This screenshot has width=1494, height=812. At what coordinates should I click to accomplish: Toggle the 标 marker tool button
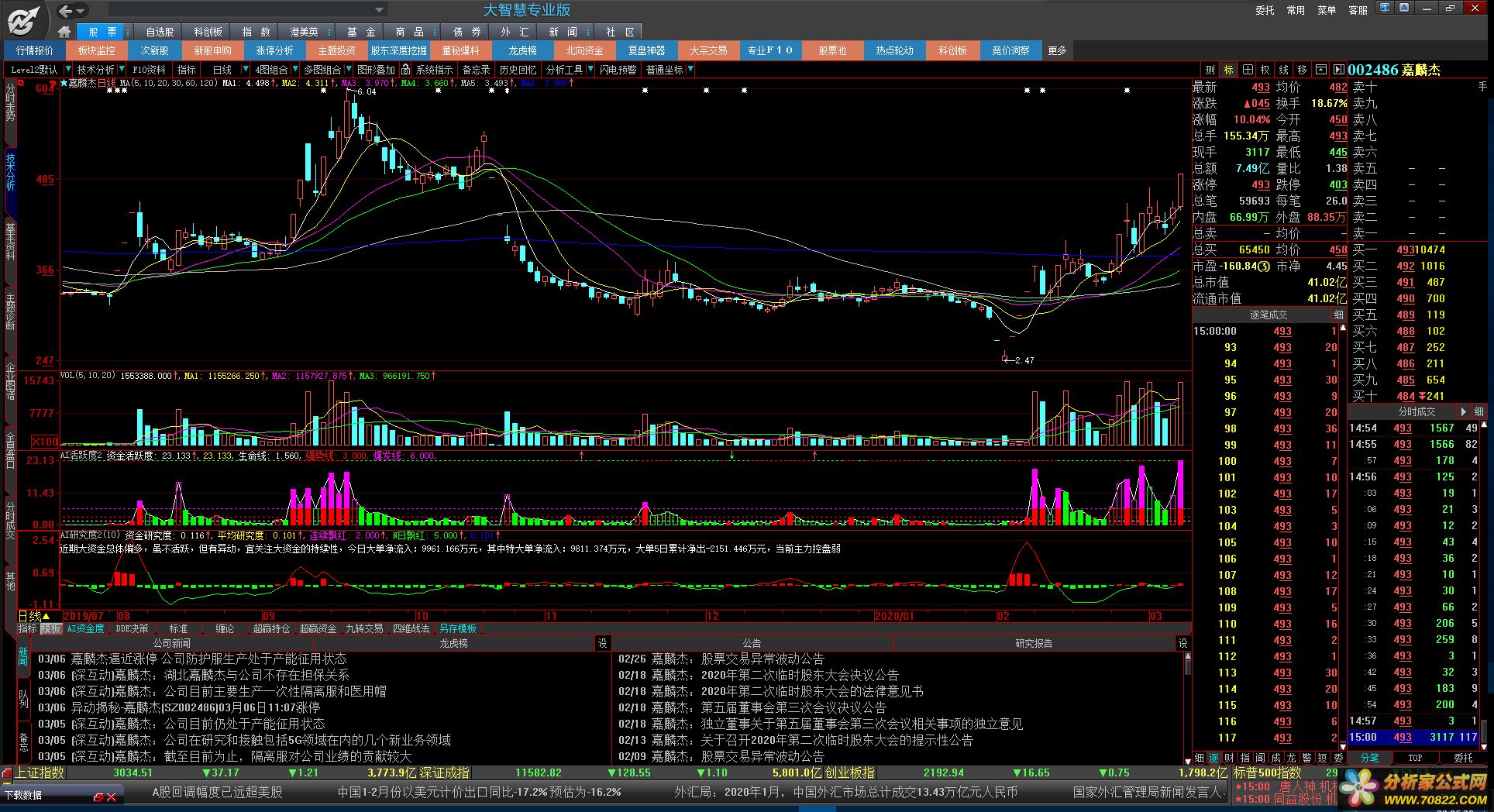(x=1228, y=70)
